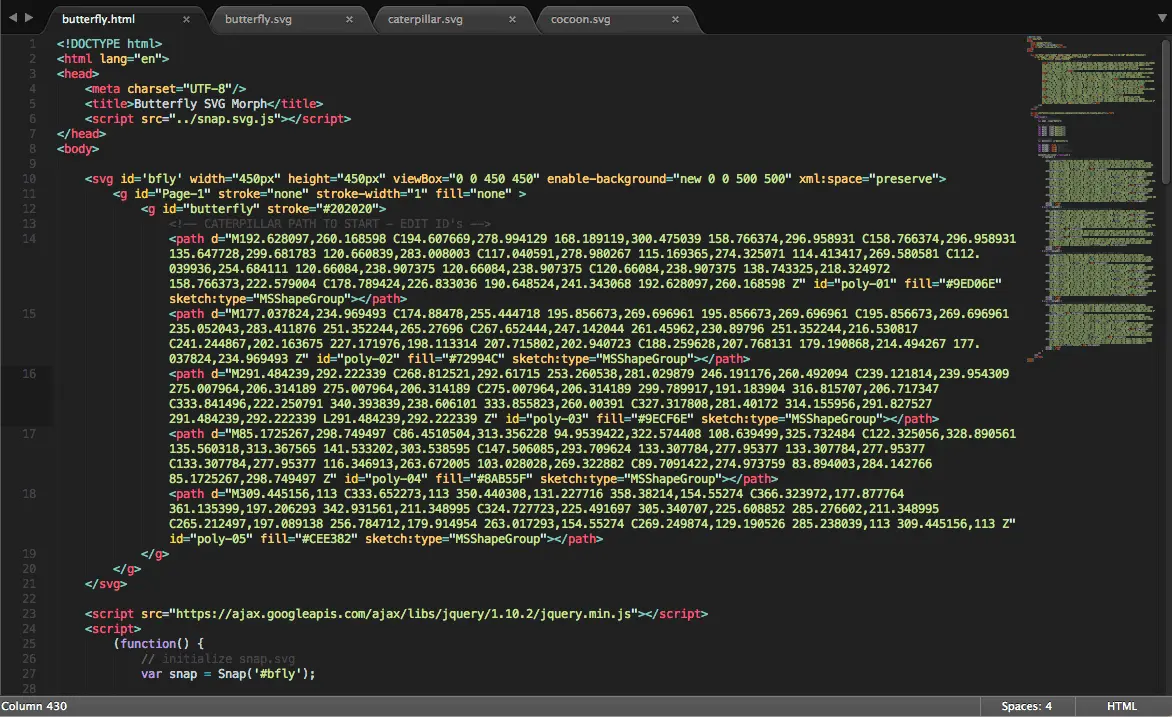The width and height of the screenshot is (1172, 717).
Task: Close the cocoon.svg tab
Action: (675, 19)
